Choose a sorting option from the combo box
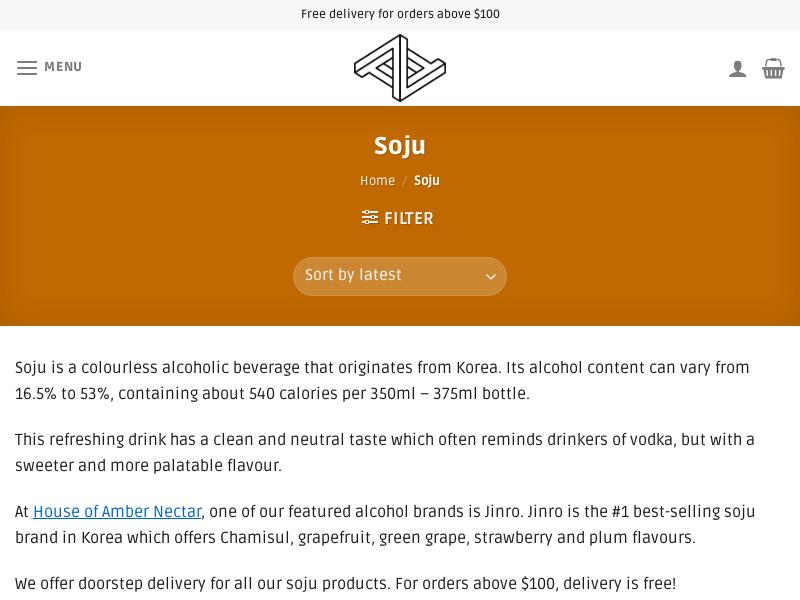Viewport: 800px width, 600px height. [400, 276]
